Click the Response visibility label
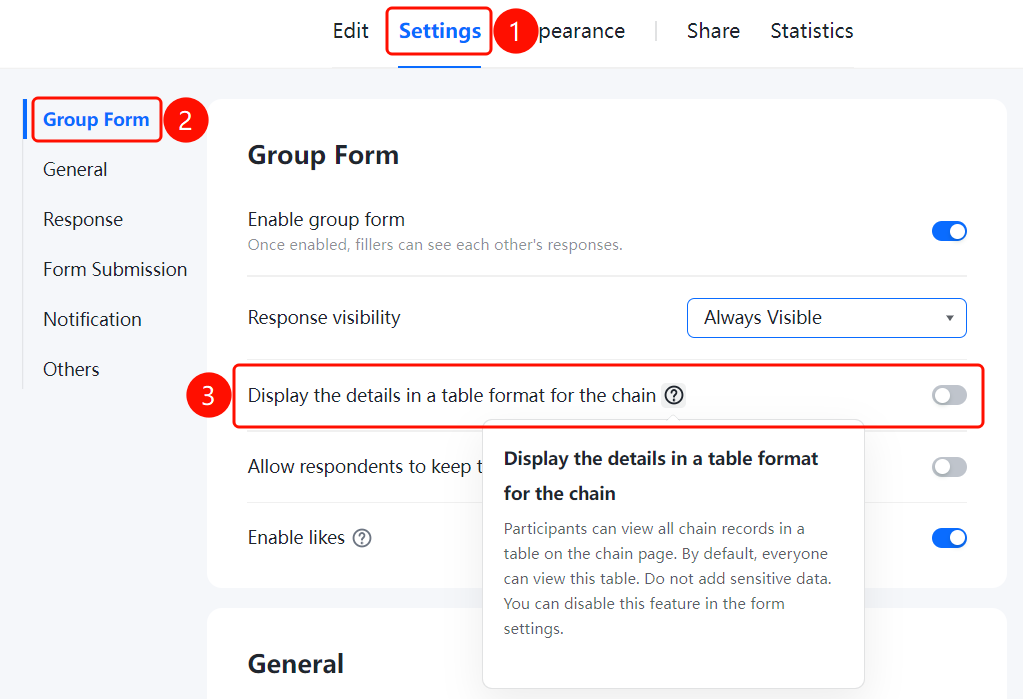 click(324, 318)
